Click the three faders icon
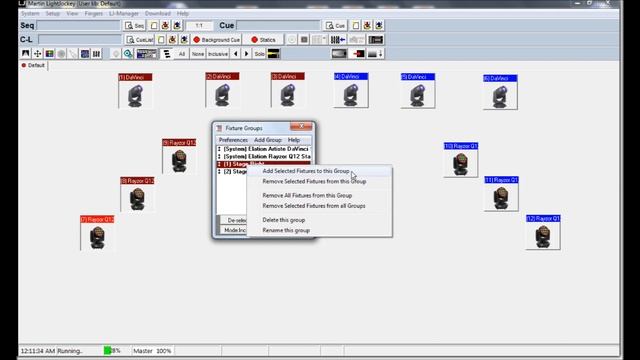This screenshot has width=640, height=360. pyautogui.click(x=96, y=53)
